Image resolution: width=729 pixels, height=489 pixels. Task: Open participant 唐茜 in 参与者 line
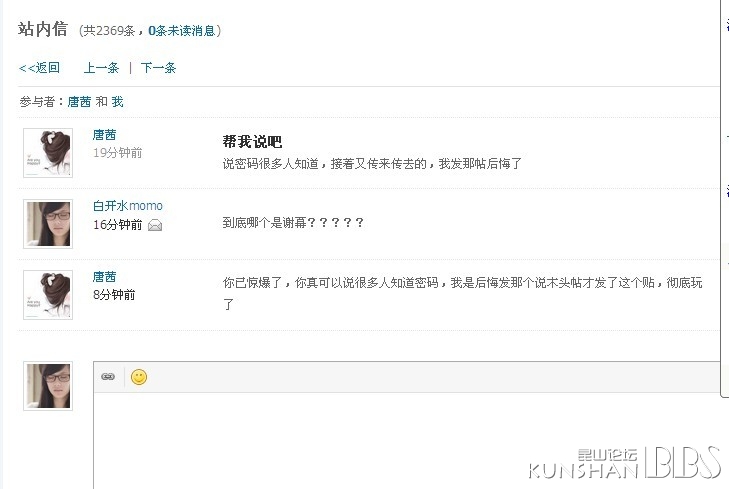pos(79,102)
